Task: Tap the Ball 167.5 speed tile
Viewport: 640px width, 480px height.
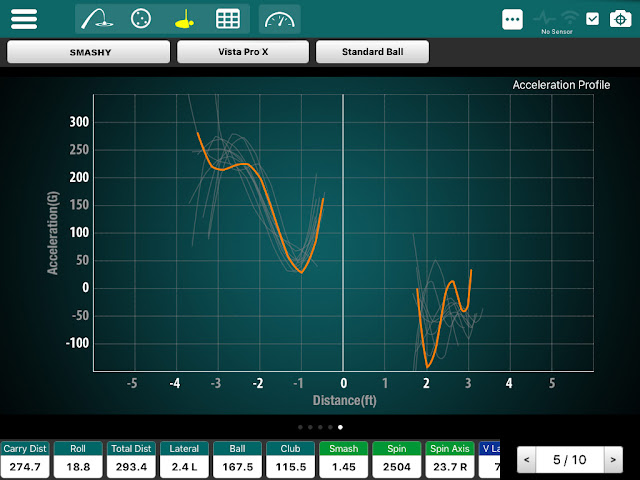Action: coord(237,460)
